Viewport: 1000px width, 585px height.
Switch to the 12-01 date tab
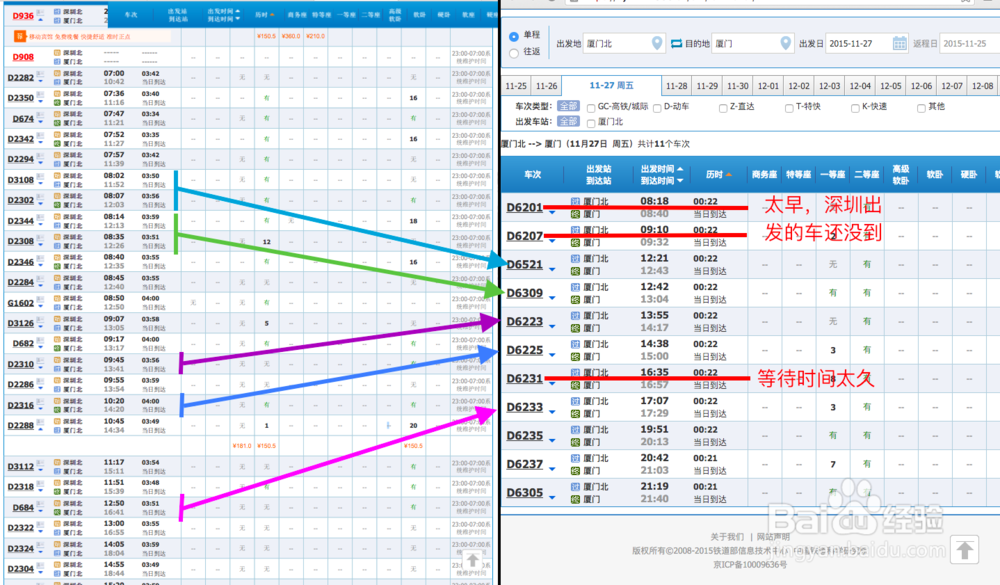coord(768,85)
